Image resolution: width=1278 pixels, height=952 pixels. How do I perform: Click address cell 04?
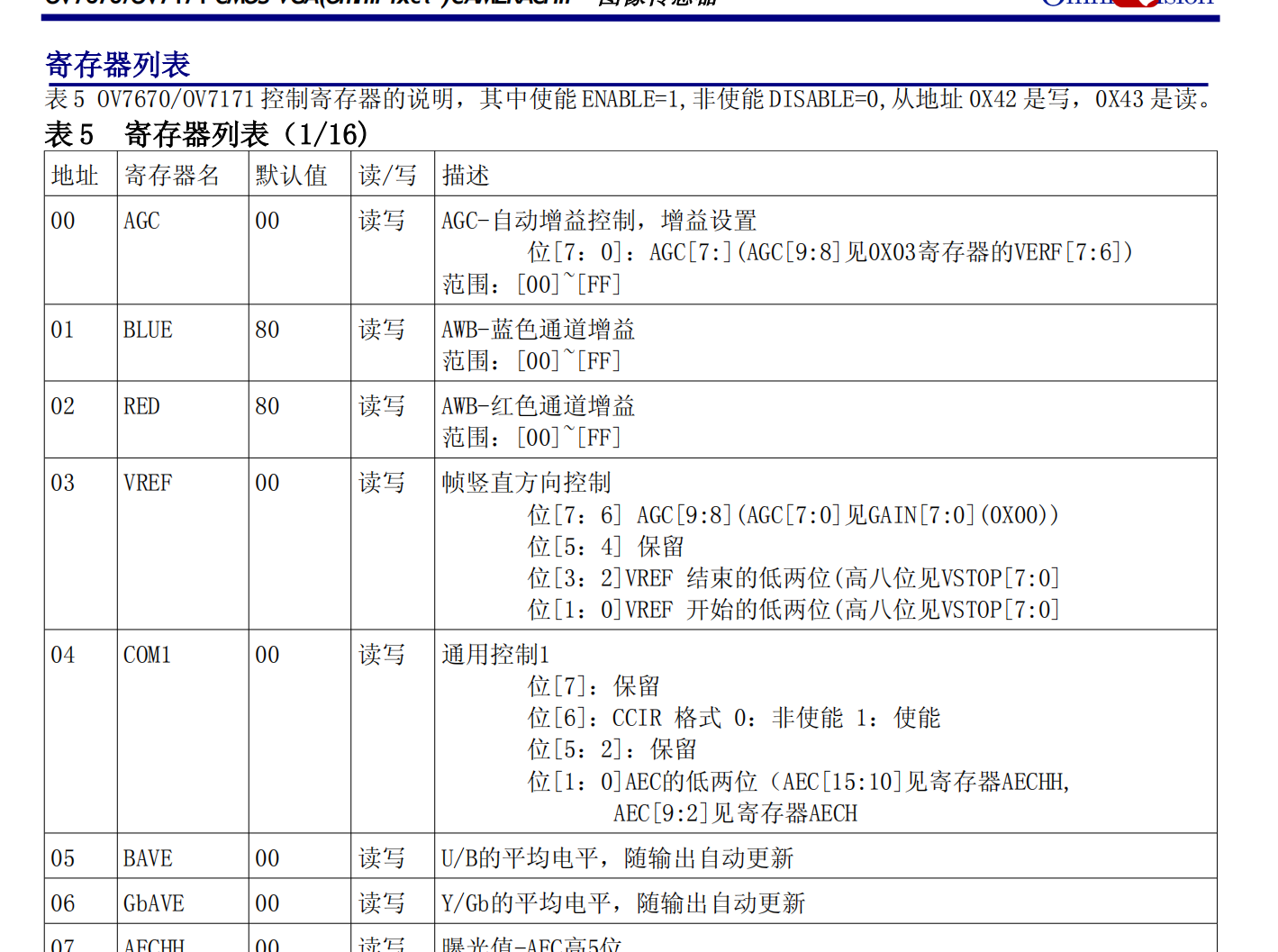click(x=63, y=655)
